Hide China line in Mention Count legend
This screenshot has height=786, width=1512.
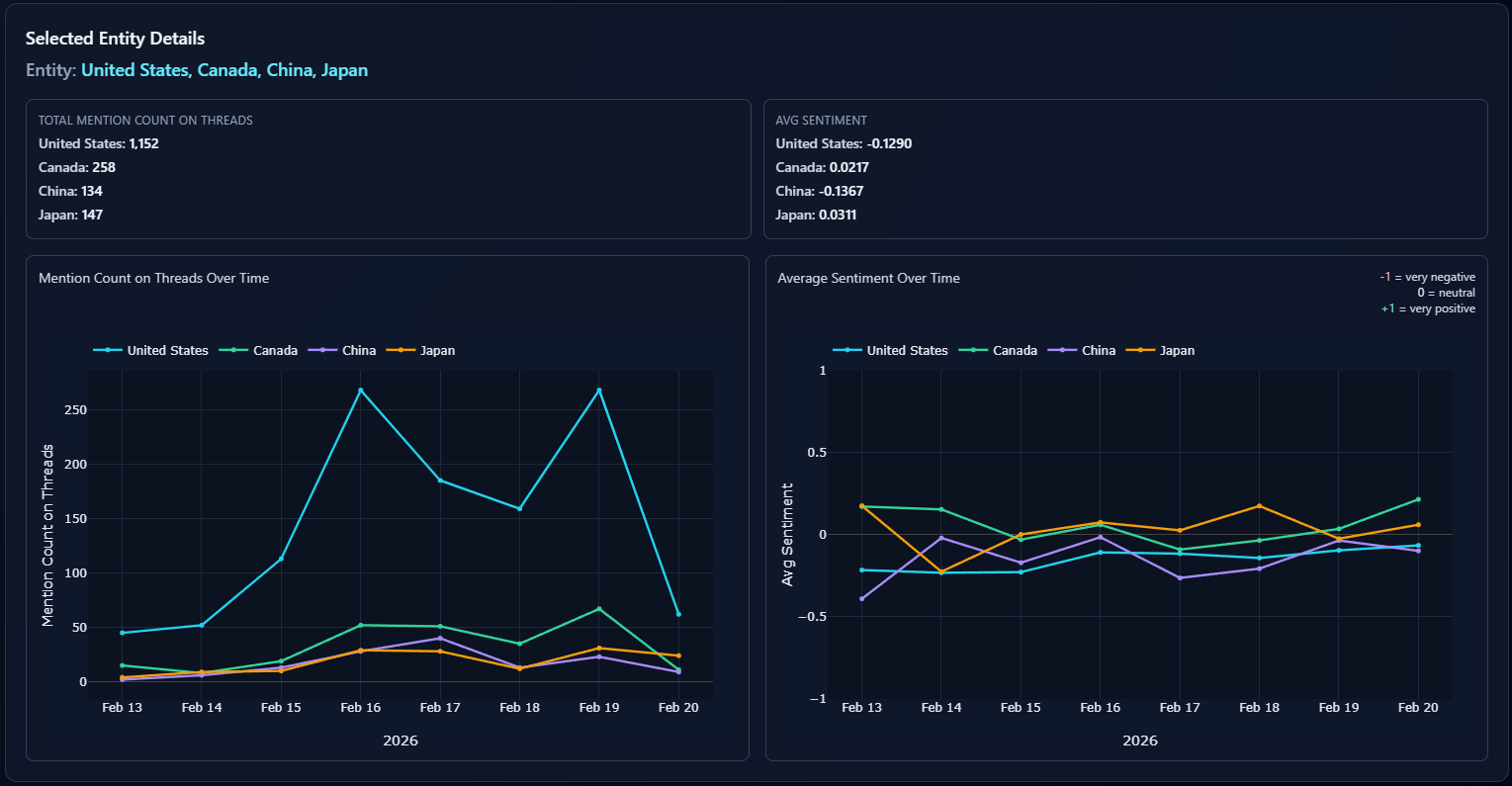[342, 350]
